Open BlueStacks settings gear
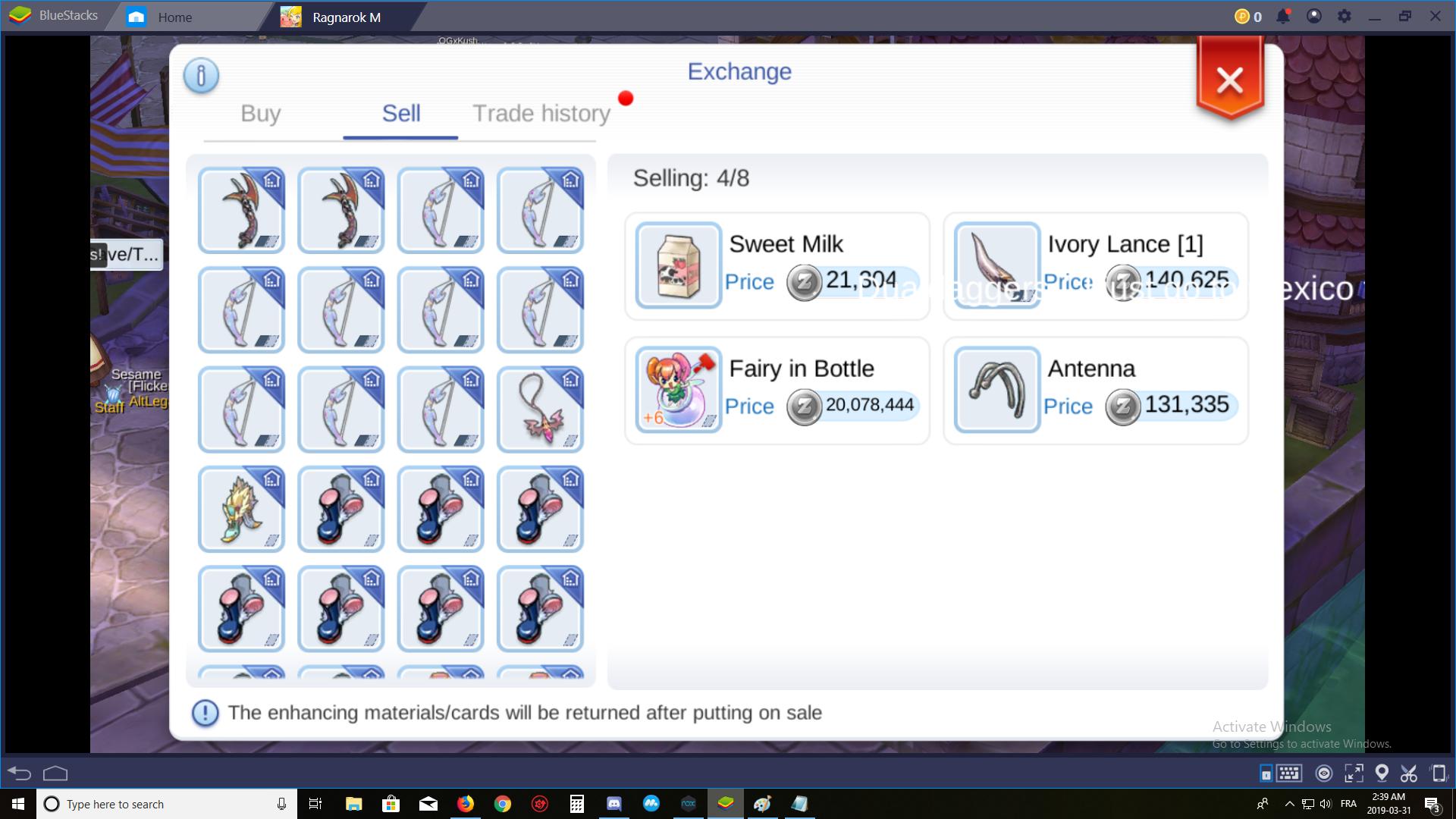Viewport: 1456px width, 819px height. (x=1344, y=16)
